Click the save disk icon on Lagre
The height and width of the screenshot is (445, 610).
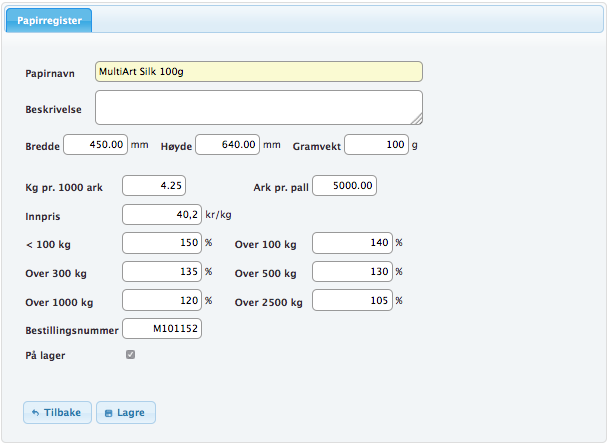[109, 412]
